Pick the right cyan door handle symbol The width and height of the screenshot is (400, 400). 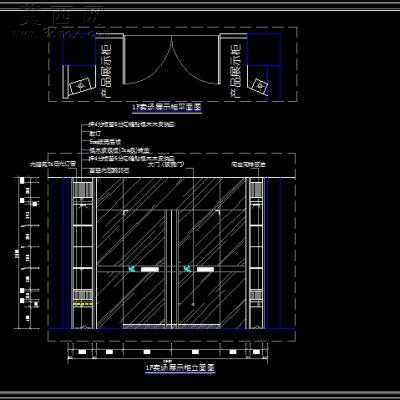[188, 269]
